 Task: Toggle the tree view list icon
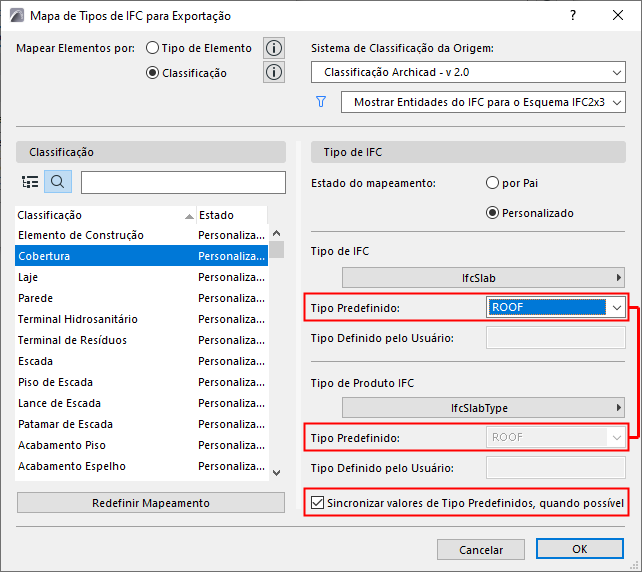tap(30, 182)
